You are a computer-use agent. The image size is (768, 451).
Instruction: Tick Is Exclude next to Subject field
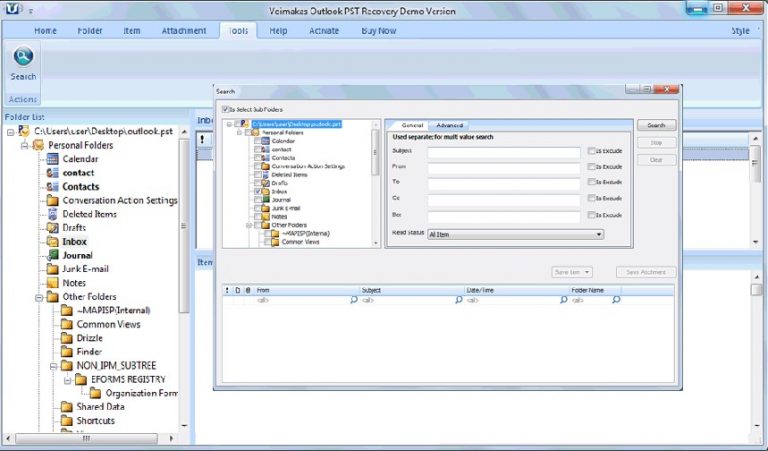[x=591, y=151]
